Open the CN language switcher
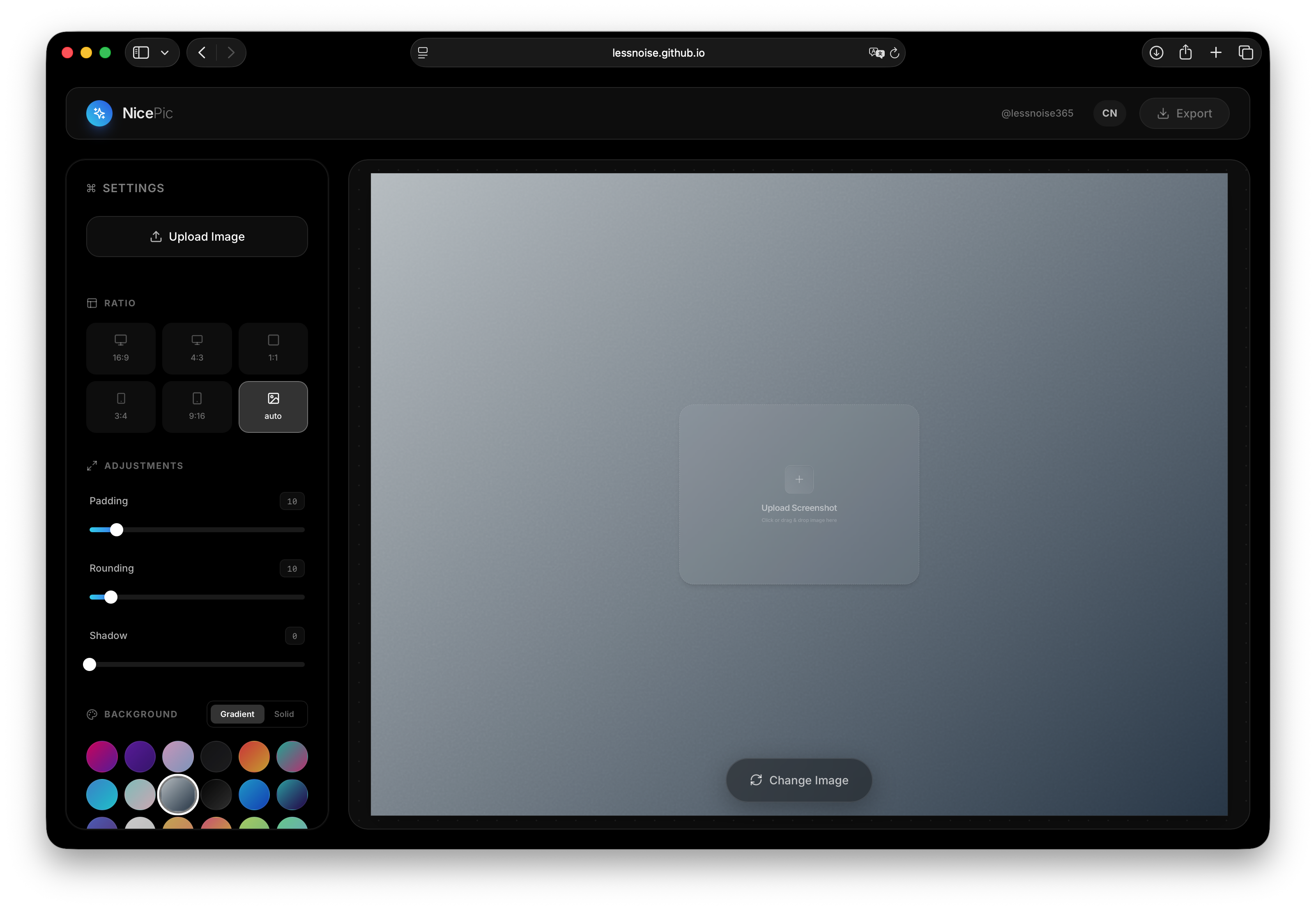The image size is (1316, 910). click(1109, 113)
